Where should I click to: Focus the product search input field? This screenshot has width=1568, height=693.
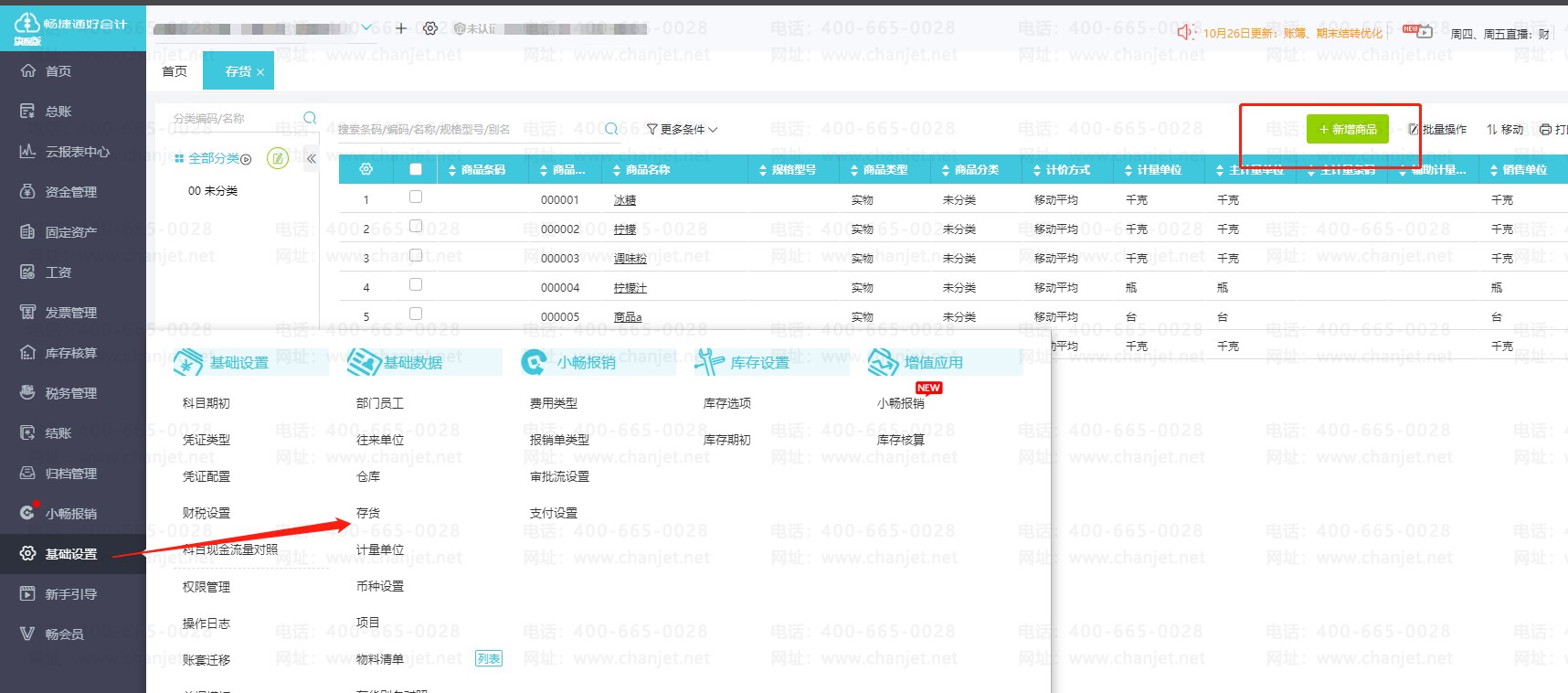[x=466, y=130]
